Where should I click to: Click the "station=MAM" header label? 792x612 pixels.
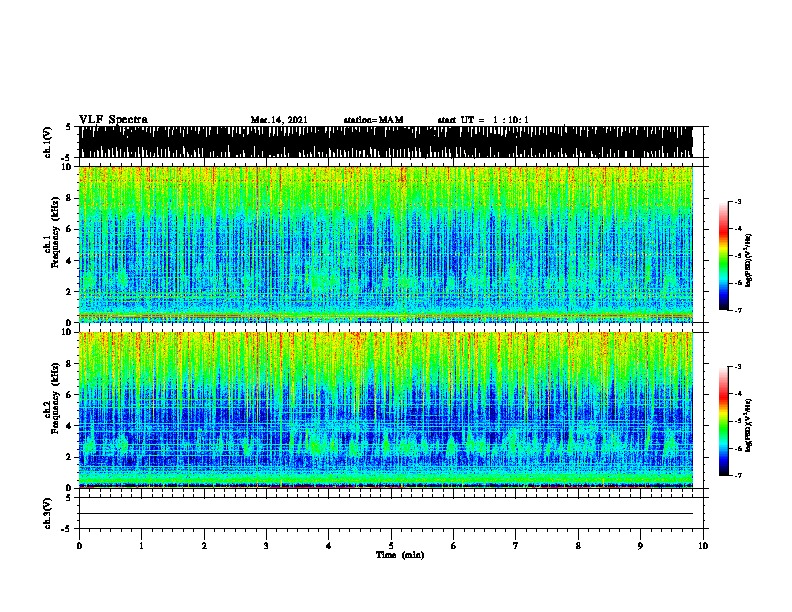coord(373,120)
